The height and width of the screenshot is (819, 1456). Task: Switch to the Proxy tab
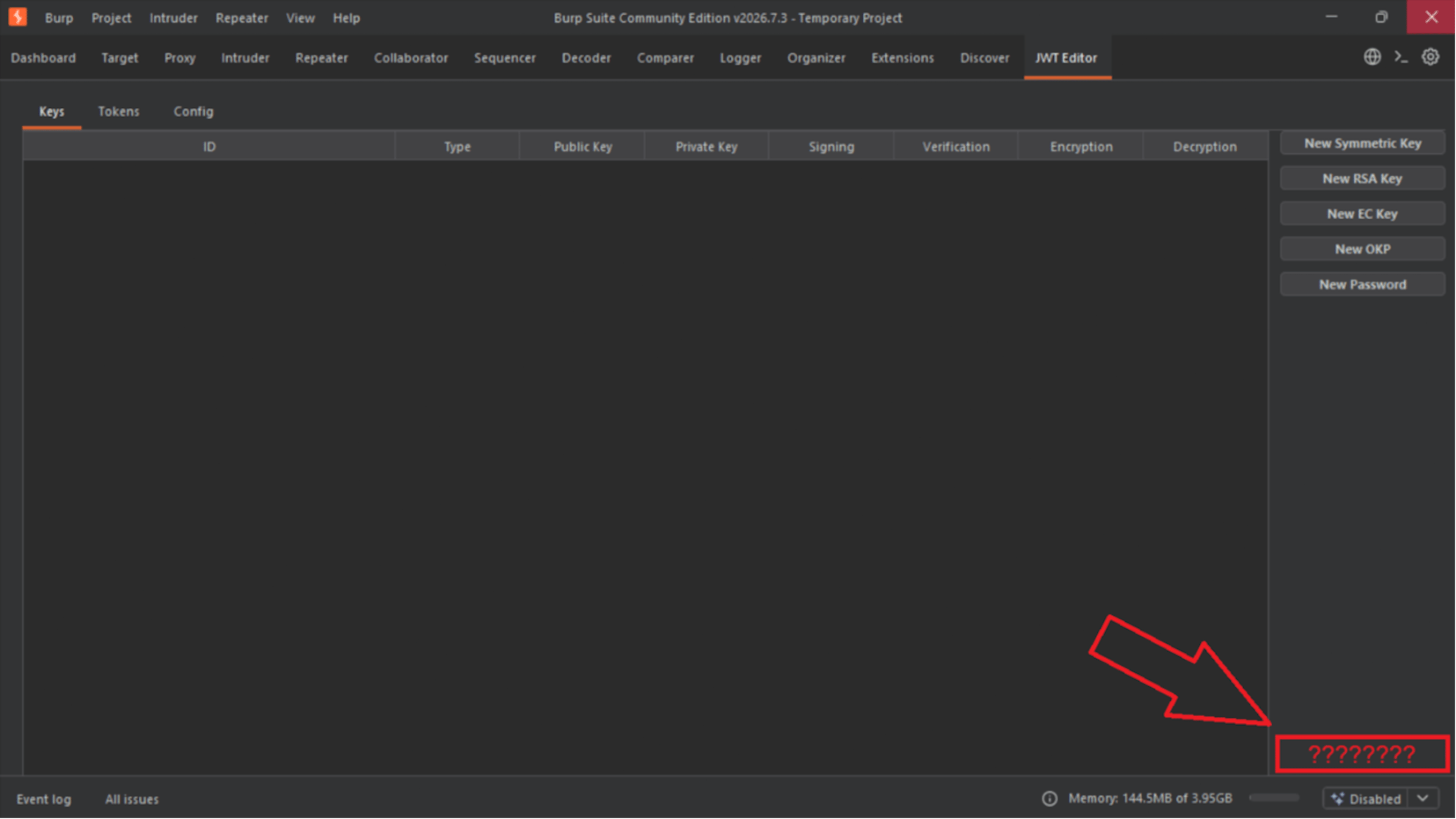pos(180,58)
